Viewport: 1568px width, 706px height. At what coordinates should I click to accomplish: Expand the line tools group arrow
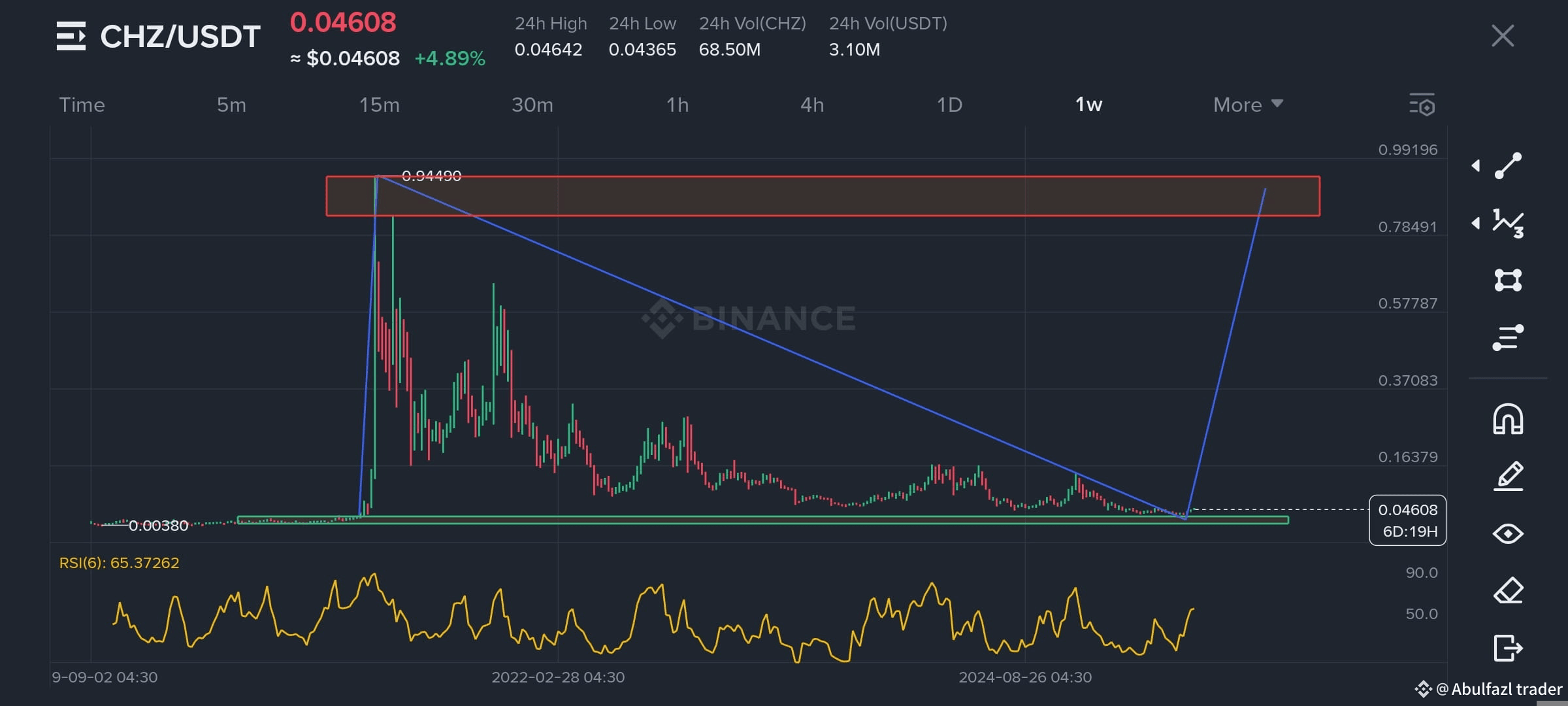pos(1476,166)
